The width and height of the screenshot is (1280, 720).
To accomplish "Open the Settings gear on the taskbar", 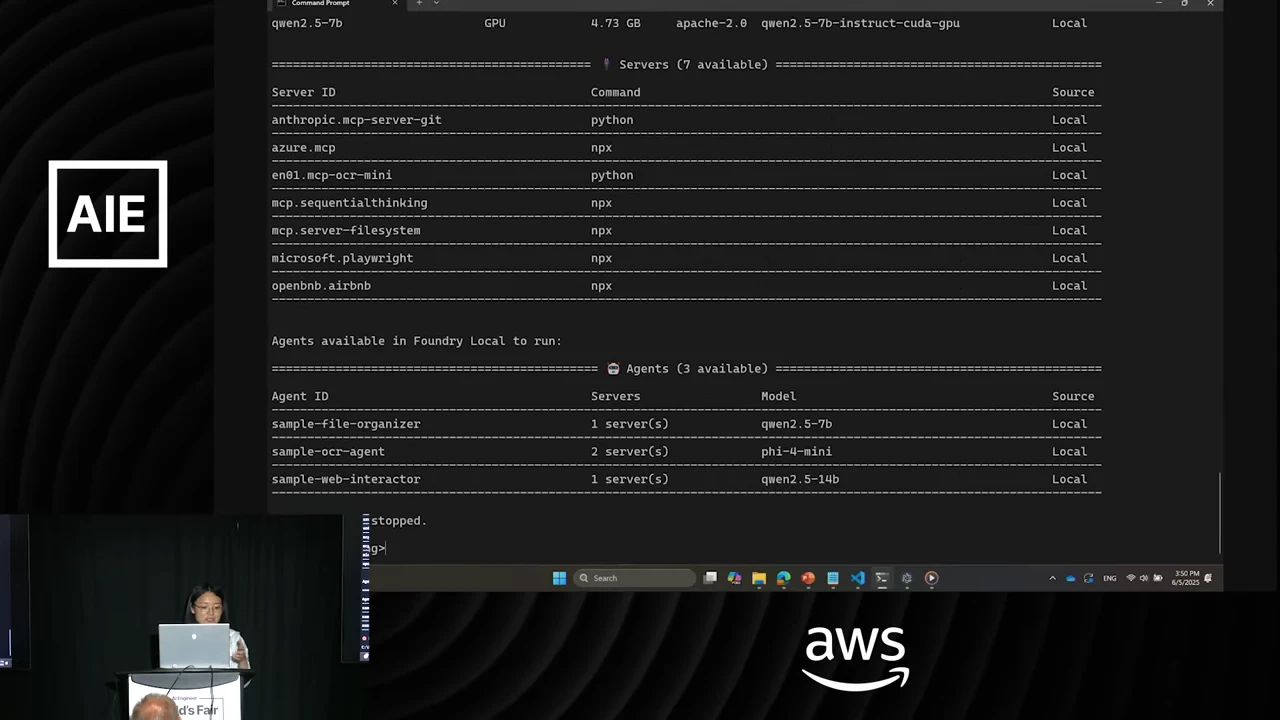I will [x=907, y=578].
